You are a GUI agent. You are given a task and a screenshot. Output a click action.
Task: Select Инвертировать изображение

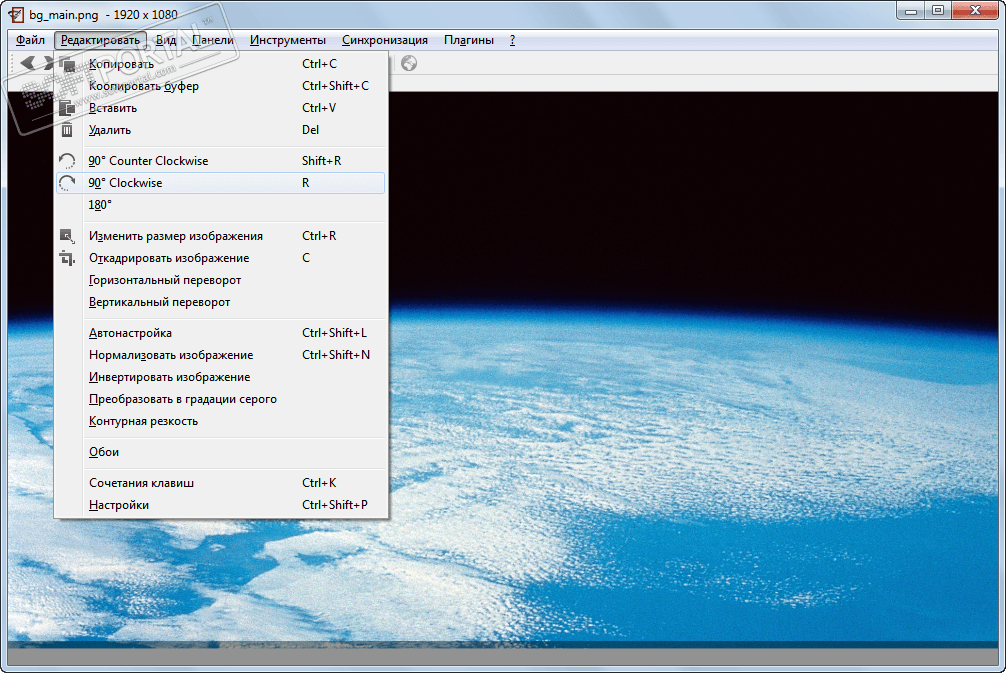pos(169,377)
